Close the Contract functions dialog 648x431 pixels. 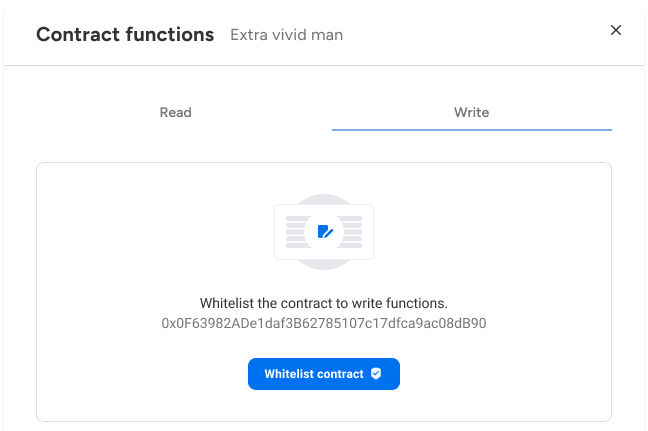pyautogui.click(x=616, y=30)
